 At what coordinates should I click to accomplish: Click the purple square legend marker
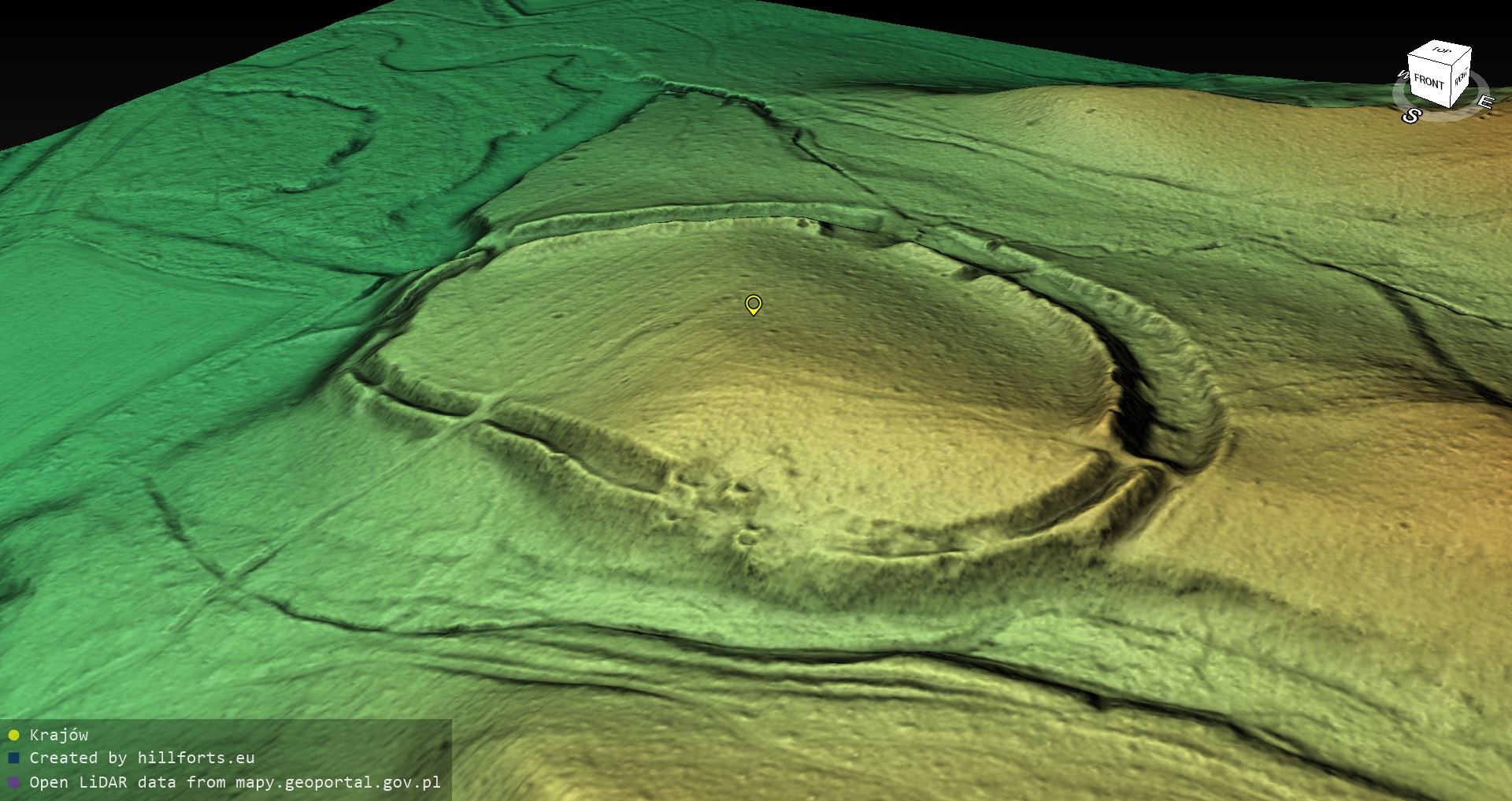(13, 782)
